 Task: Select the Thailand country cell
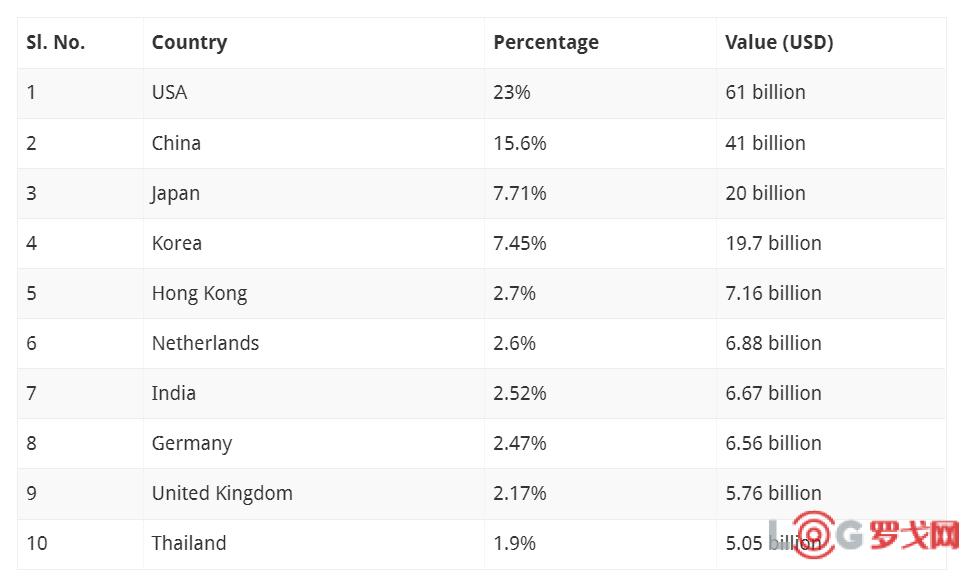tap(189, 543)
